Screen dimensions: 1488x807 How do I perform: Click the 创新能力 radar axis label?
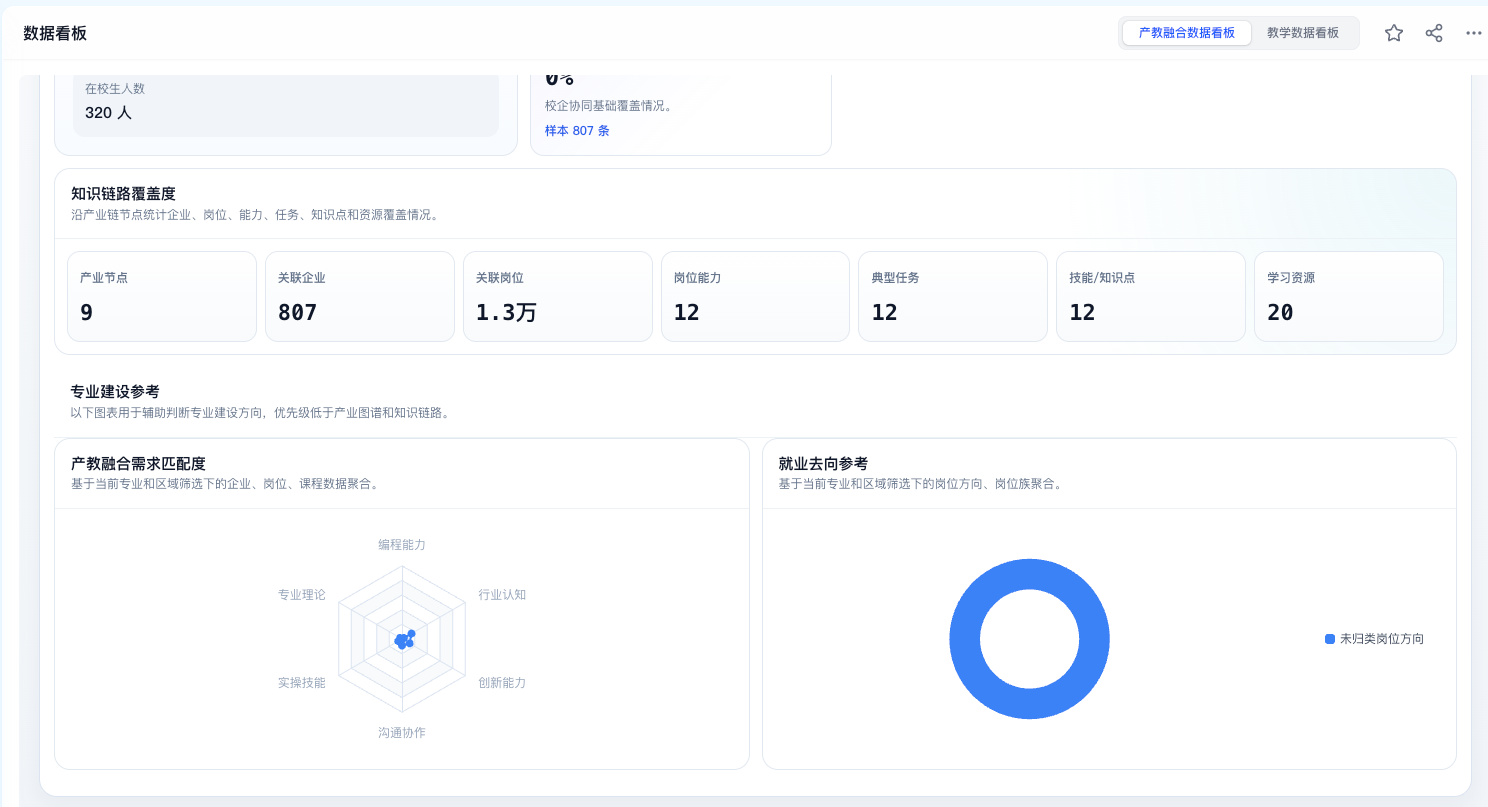click(502, 683)
